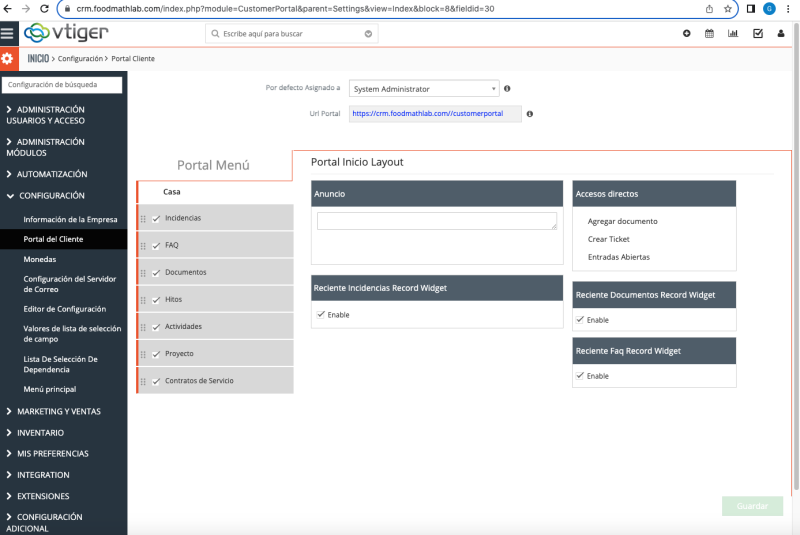This screenshot has height=535, width=800.
Task: Expand the Marketing y Ventas section
Action: pyautogui.click(x=58, y=411)
